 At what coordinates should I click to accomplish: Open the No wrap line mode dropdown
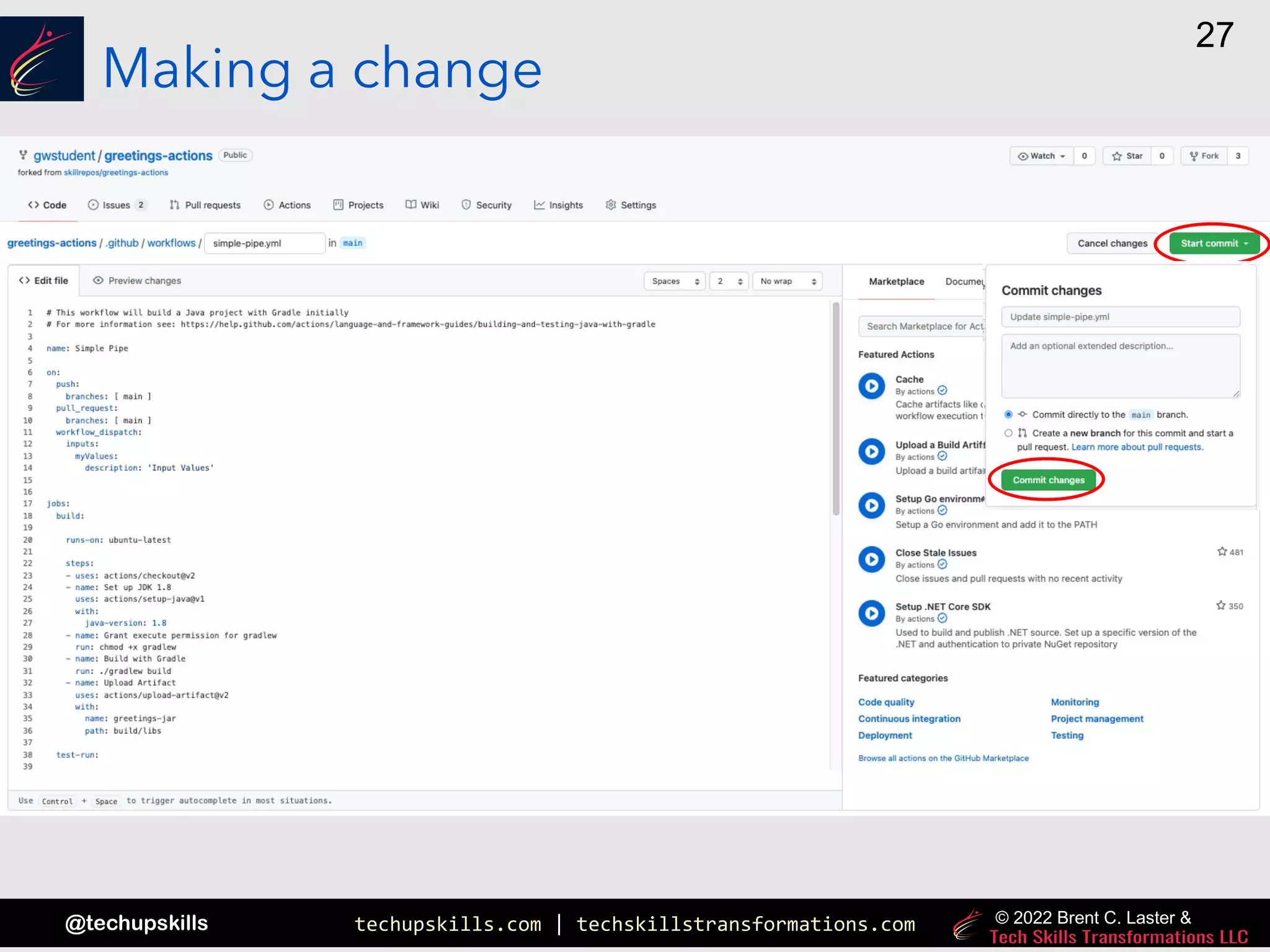pos(788,281)
